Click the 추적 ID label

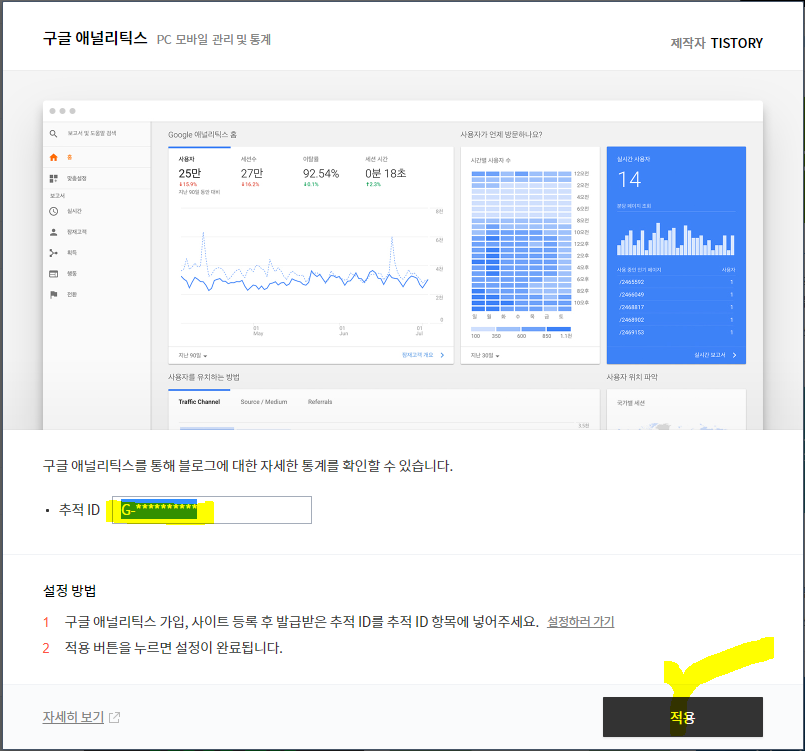pos(79,510)
